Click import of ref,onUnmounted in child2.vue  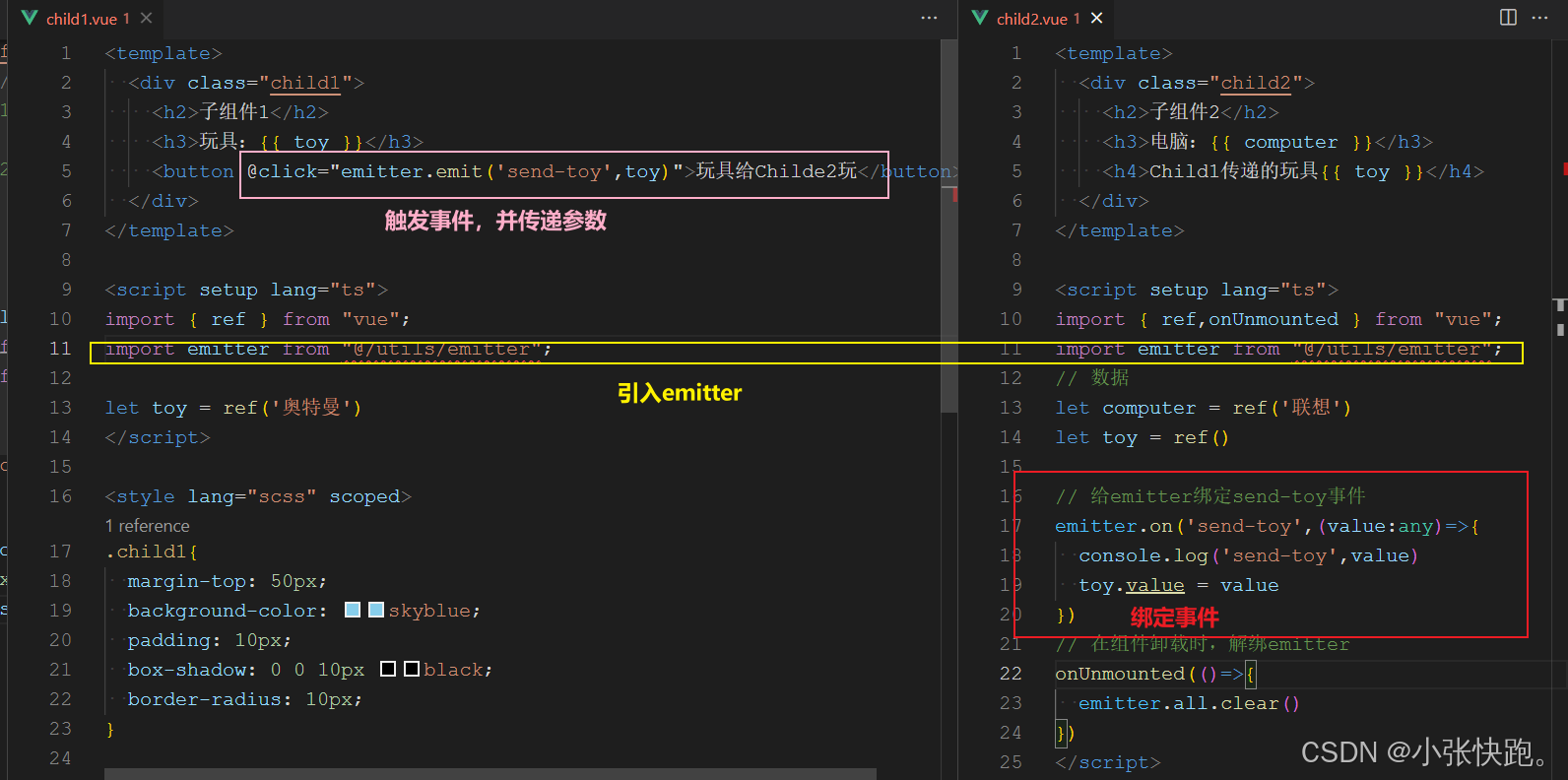tap(1278, 319)
